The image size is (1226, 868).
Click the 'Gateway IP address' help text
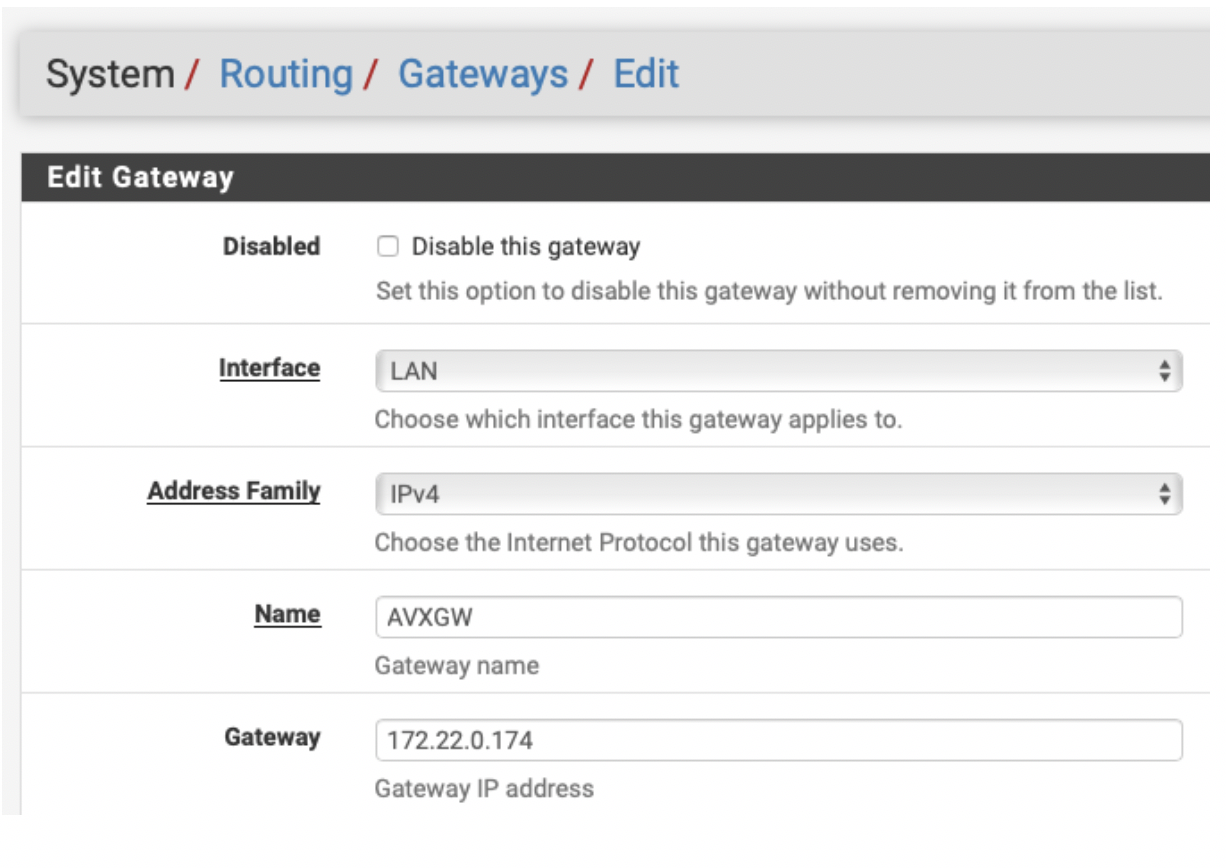(484, 789)
